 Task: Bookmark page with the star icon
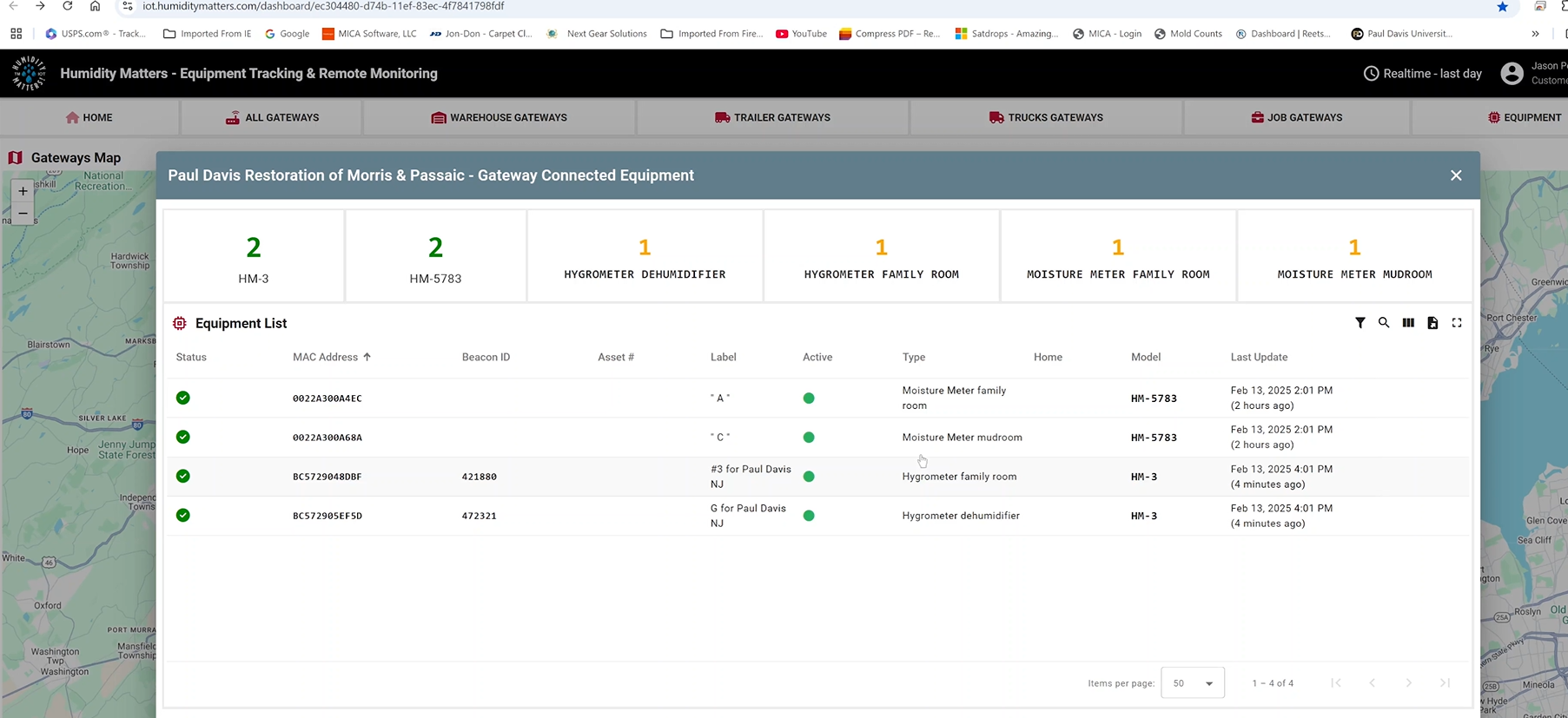(x=1502, y=6)
